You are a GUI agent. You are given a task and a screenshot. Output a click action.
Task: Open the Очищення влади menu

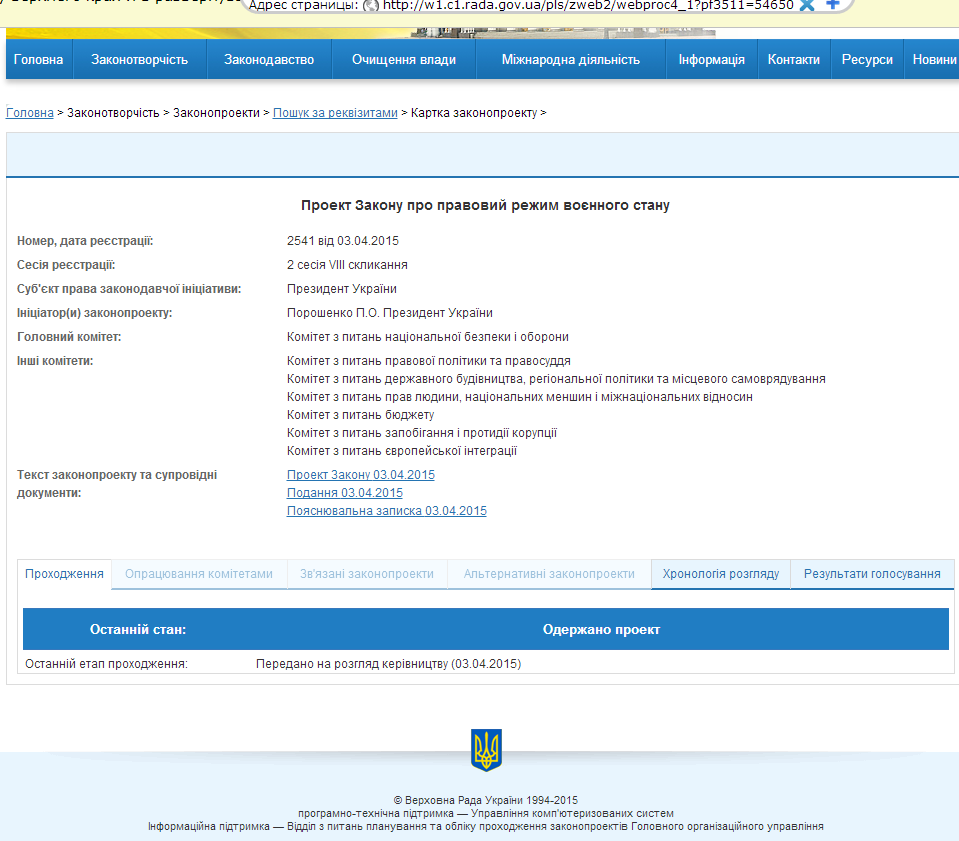pos(404,59)
